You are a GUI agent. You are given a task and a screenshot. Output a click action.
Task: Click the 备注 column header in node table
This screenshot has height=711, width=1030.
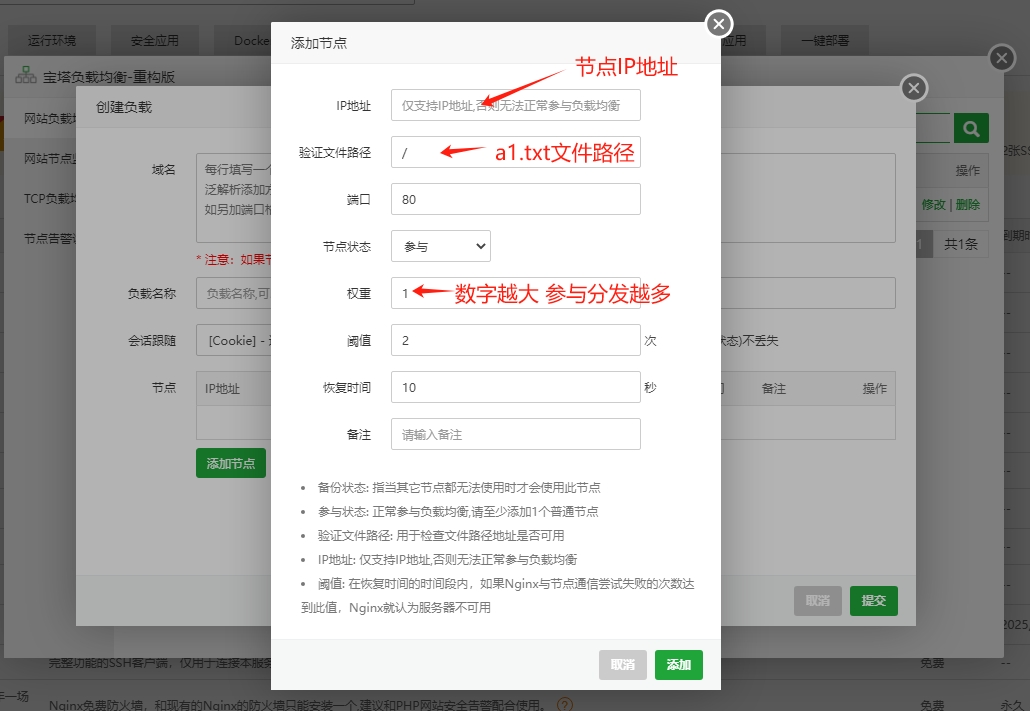pyautogui.click(x=774, y=388)
